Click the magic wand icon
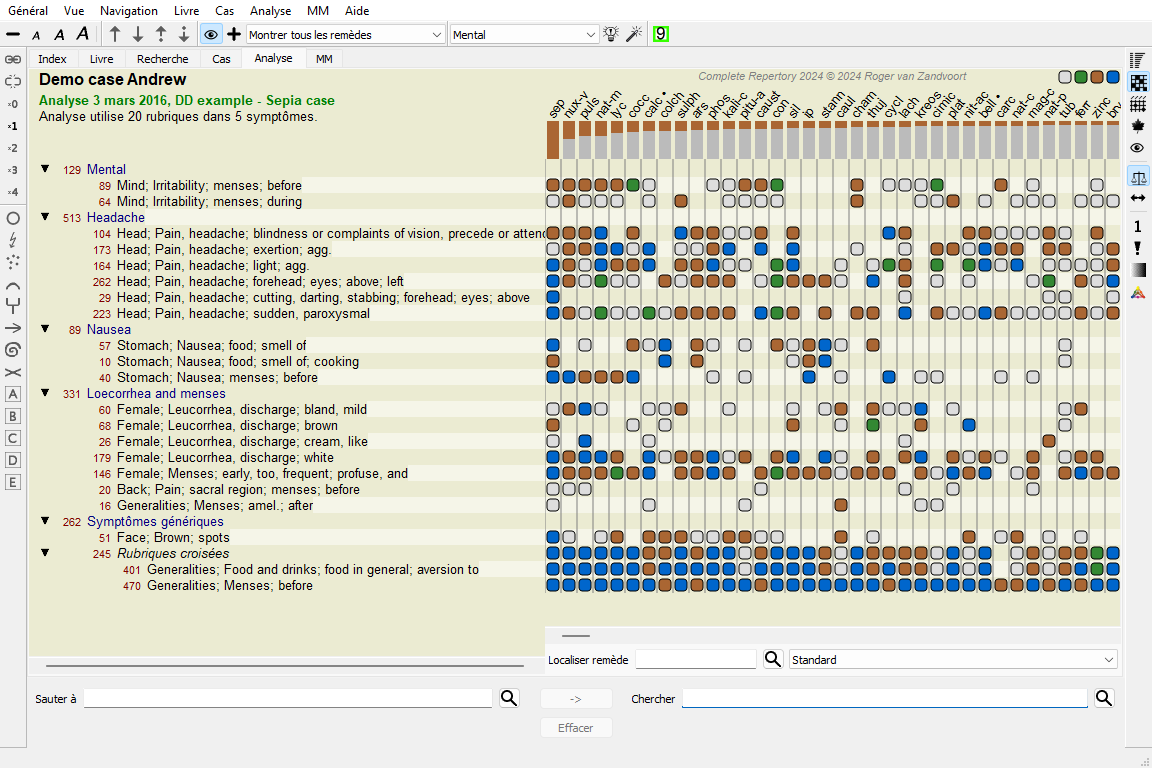Screen dimensions: 1152x768 [x=632, y=34]
